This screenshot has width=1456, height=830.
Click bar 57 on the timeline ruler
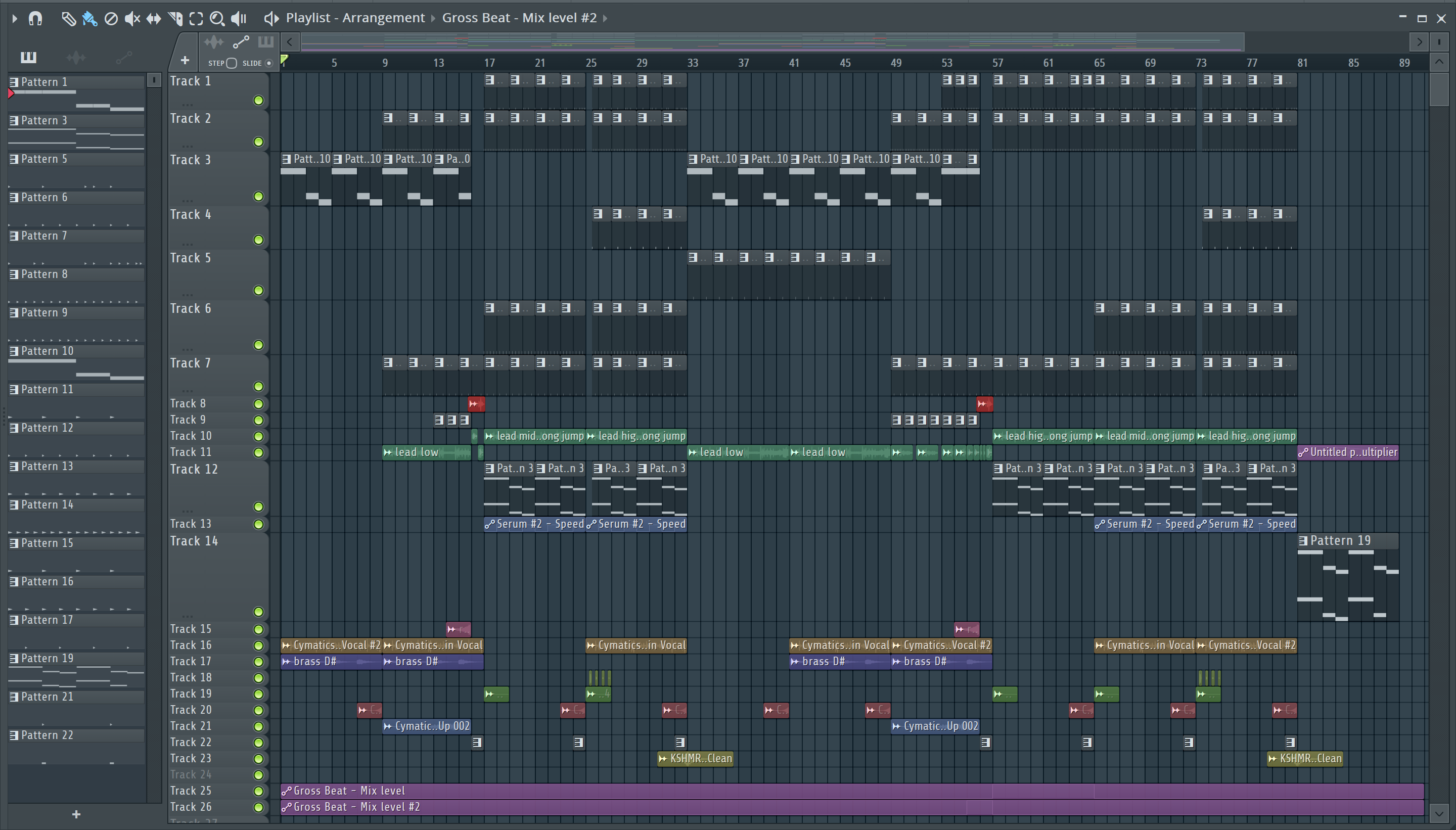pyautogui.click(x=997, y=63)
